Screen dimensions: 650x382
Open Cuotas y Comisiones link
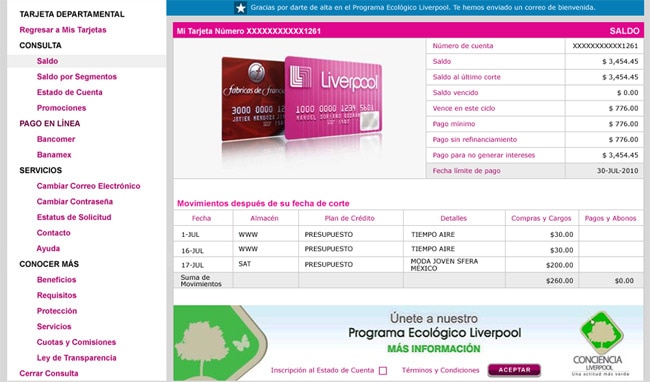click(76, 342)
